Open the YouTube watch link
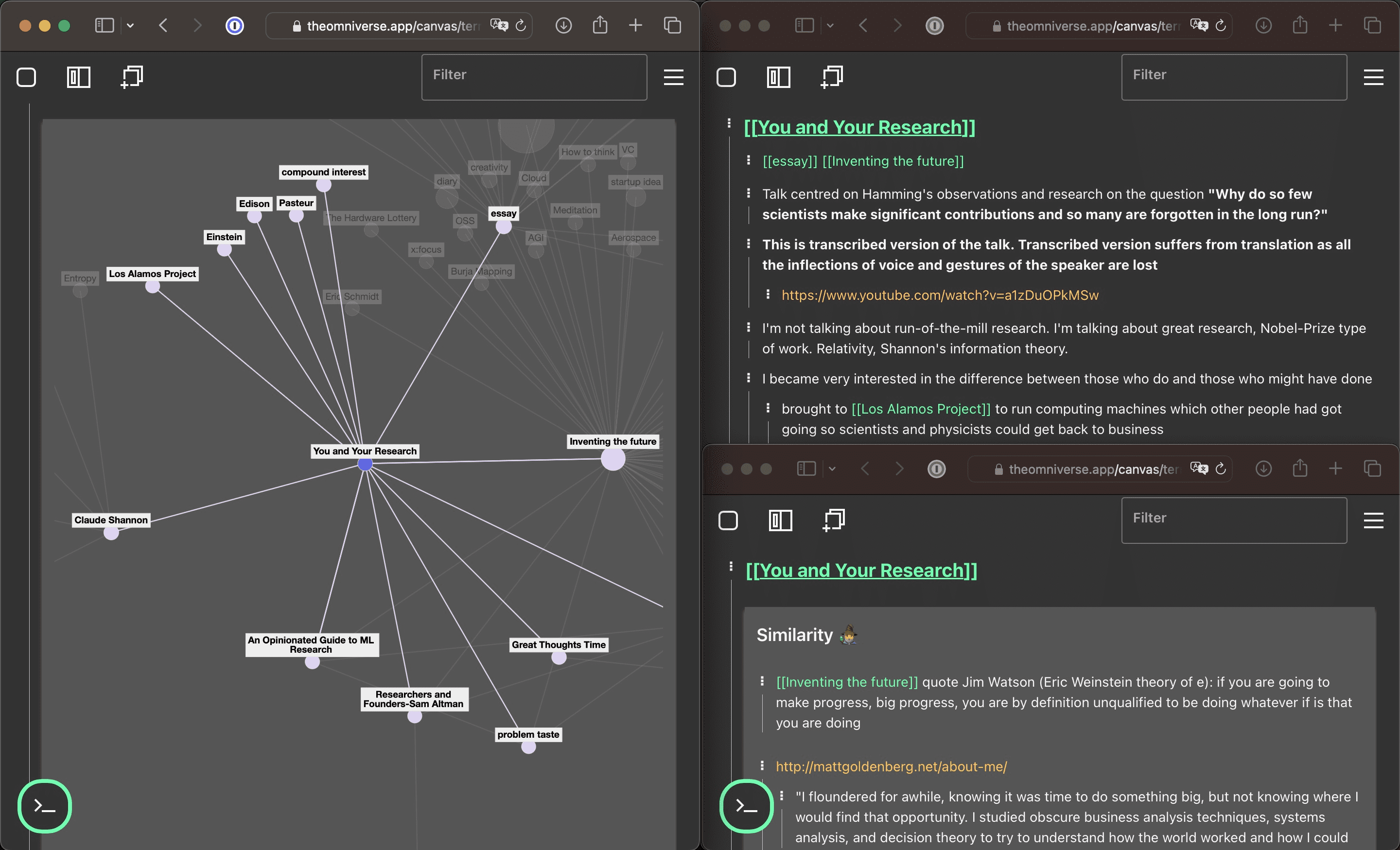 [x=940, y=295]
